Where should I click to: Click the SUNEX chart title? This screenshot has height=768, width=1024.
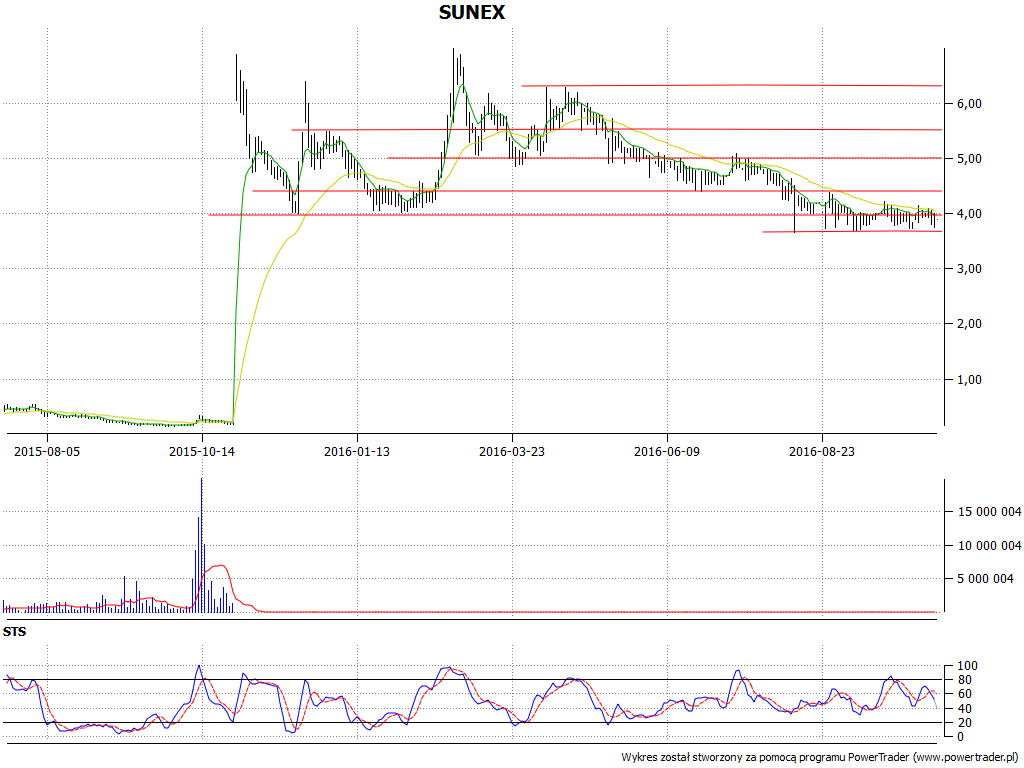pyautogui.click(x=472, y=12)
